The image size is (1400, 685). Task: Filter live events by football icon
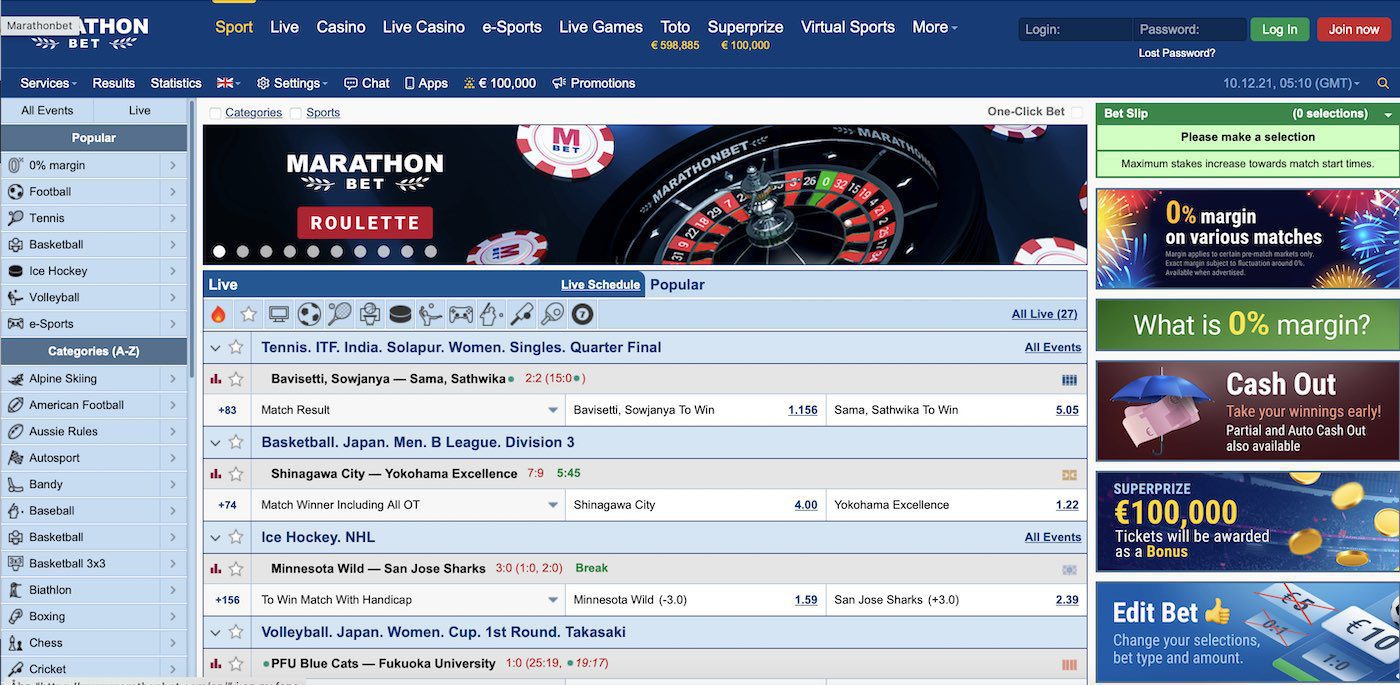[309, 314]
